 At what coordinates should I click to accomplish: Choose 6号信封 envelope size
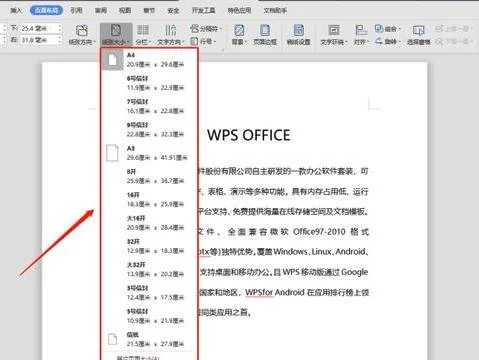coord(149,83)
